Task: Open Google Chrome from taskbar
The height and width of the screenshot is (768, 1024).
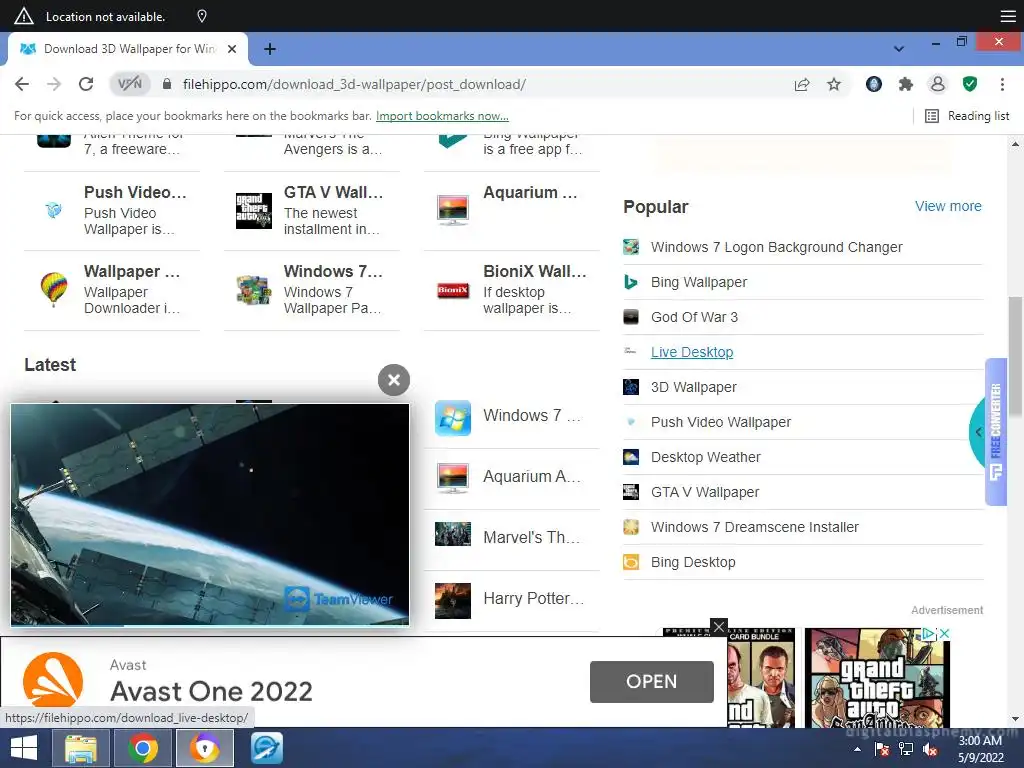Action: click(142, 748)
